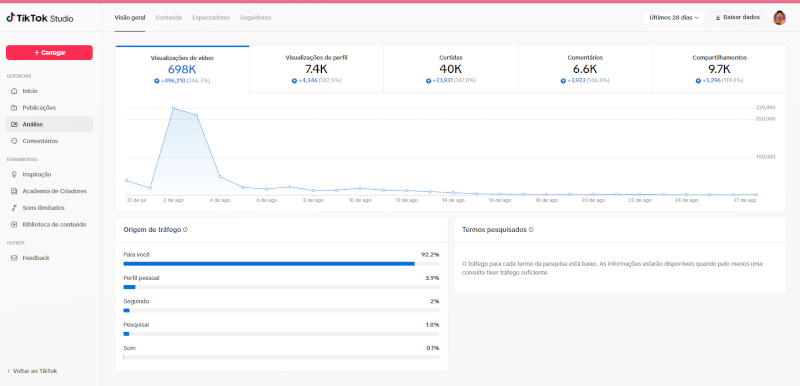
Task: Click the chart peak point at 2 de ago
Action: coord(173,108)
